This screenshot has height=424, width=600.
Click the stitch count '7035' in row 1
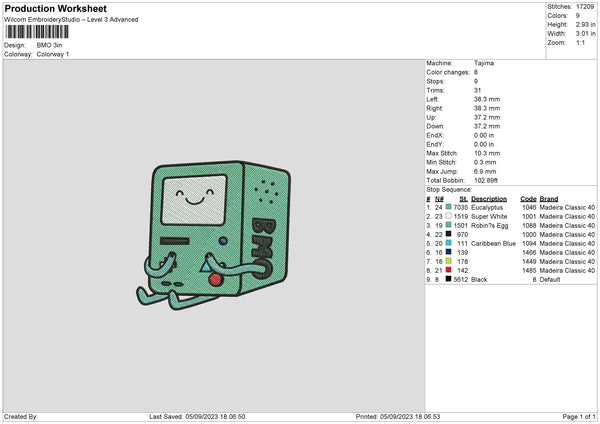point(461,207)
